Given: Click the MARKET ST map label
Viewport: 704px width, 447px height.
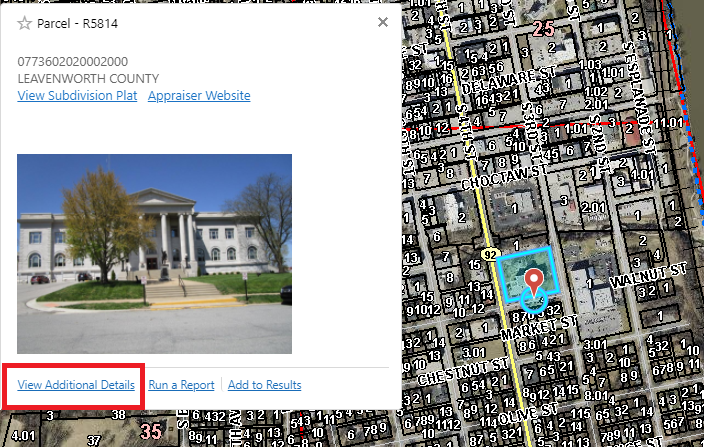Looking at the screenshot, I should point(539,328).
